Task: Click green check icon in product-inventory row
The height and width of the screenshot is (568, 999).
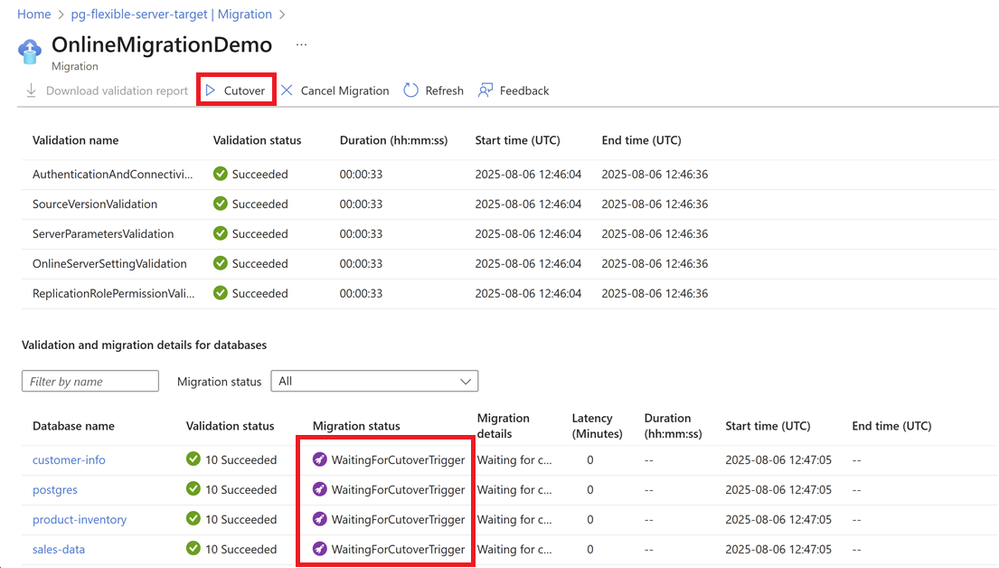Action: [x=194, y=519]
